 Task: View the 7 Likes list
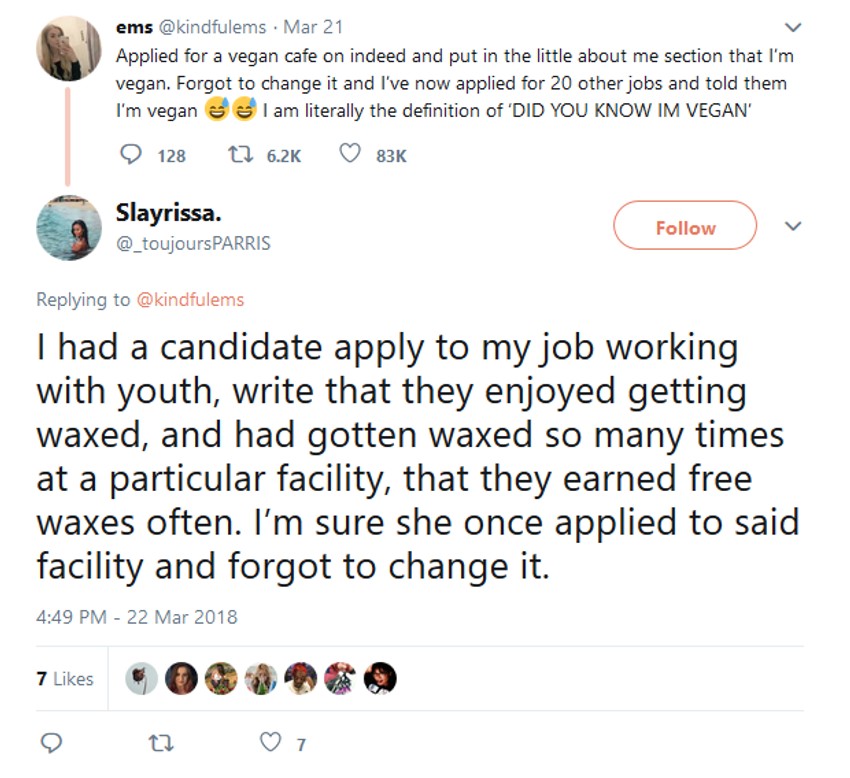click(65, 678)
